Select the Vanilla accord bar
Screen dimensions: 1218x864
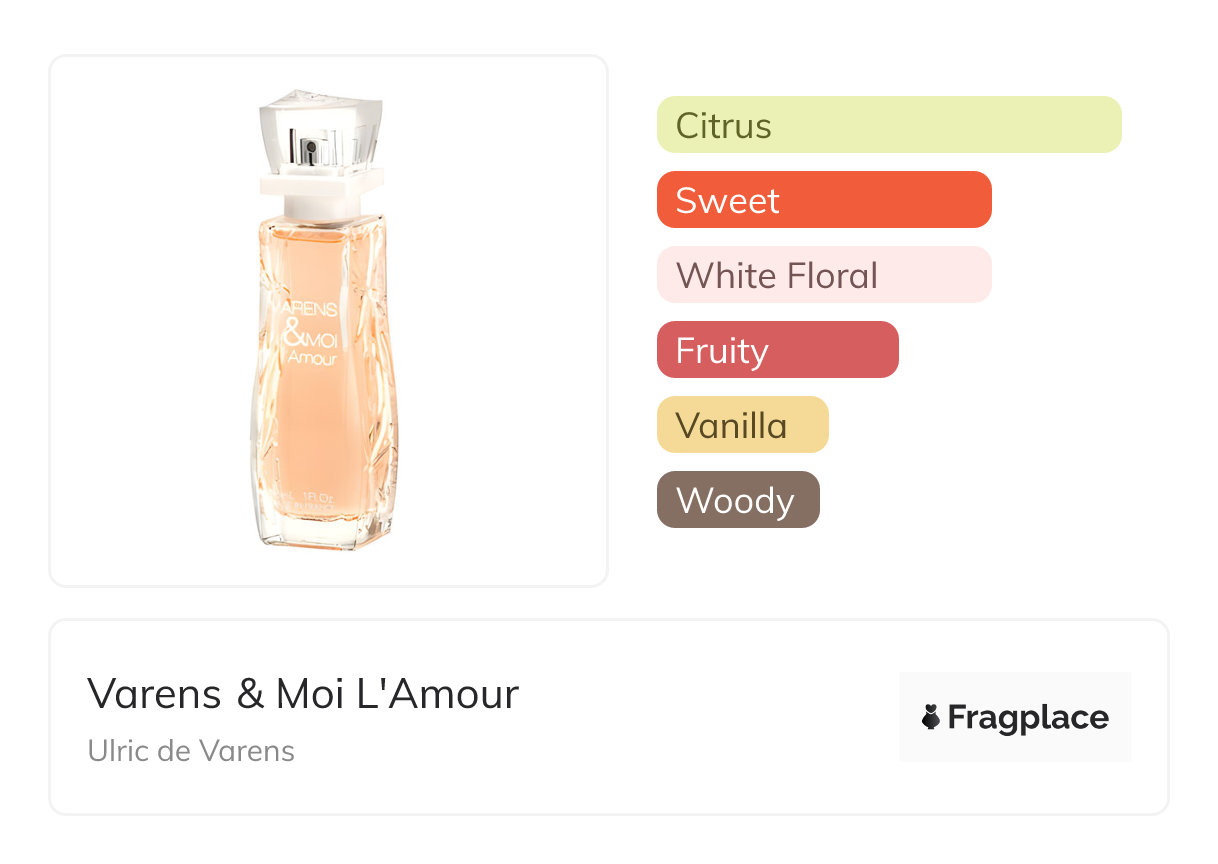point(743,425)
